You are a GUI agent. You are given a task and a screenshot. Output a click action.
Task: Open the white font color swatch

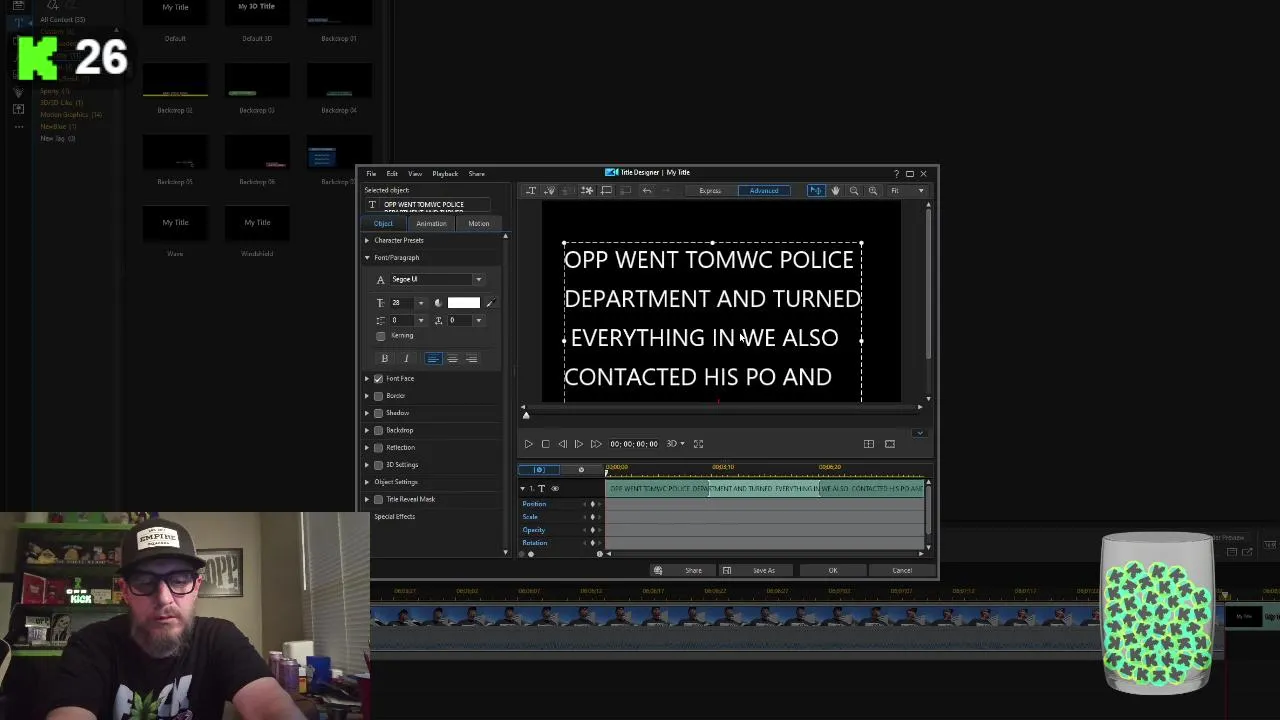[464, 303]
